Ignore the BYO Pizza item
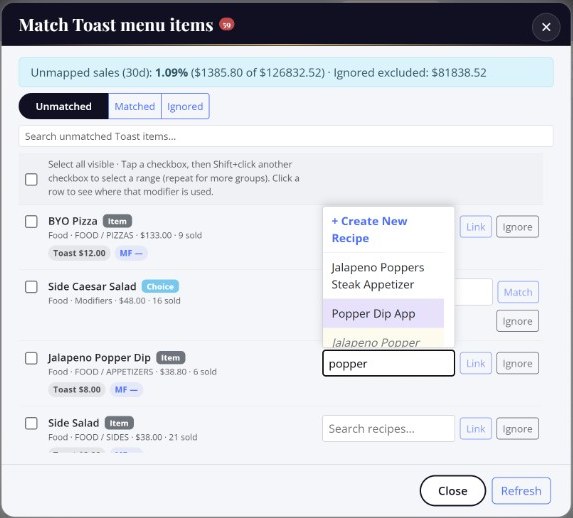 pyautogui.click(x=517, y=227)
